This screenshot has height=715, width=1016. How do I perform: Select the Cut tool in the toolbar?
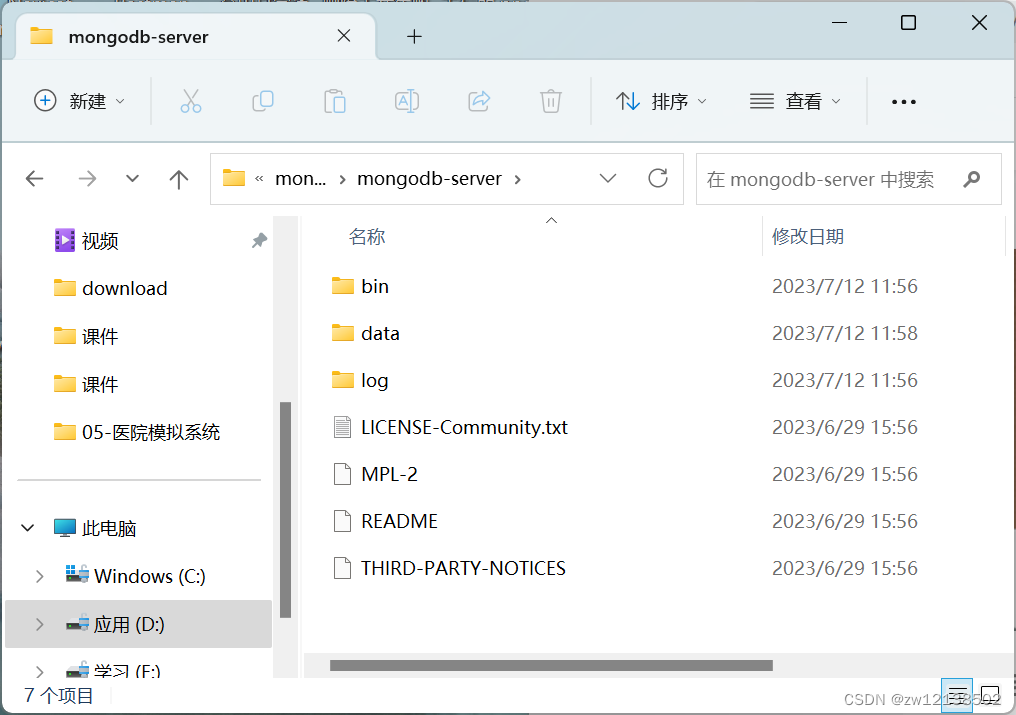(191, 101)
